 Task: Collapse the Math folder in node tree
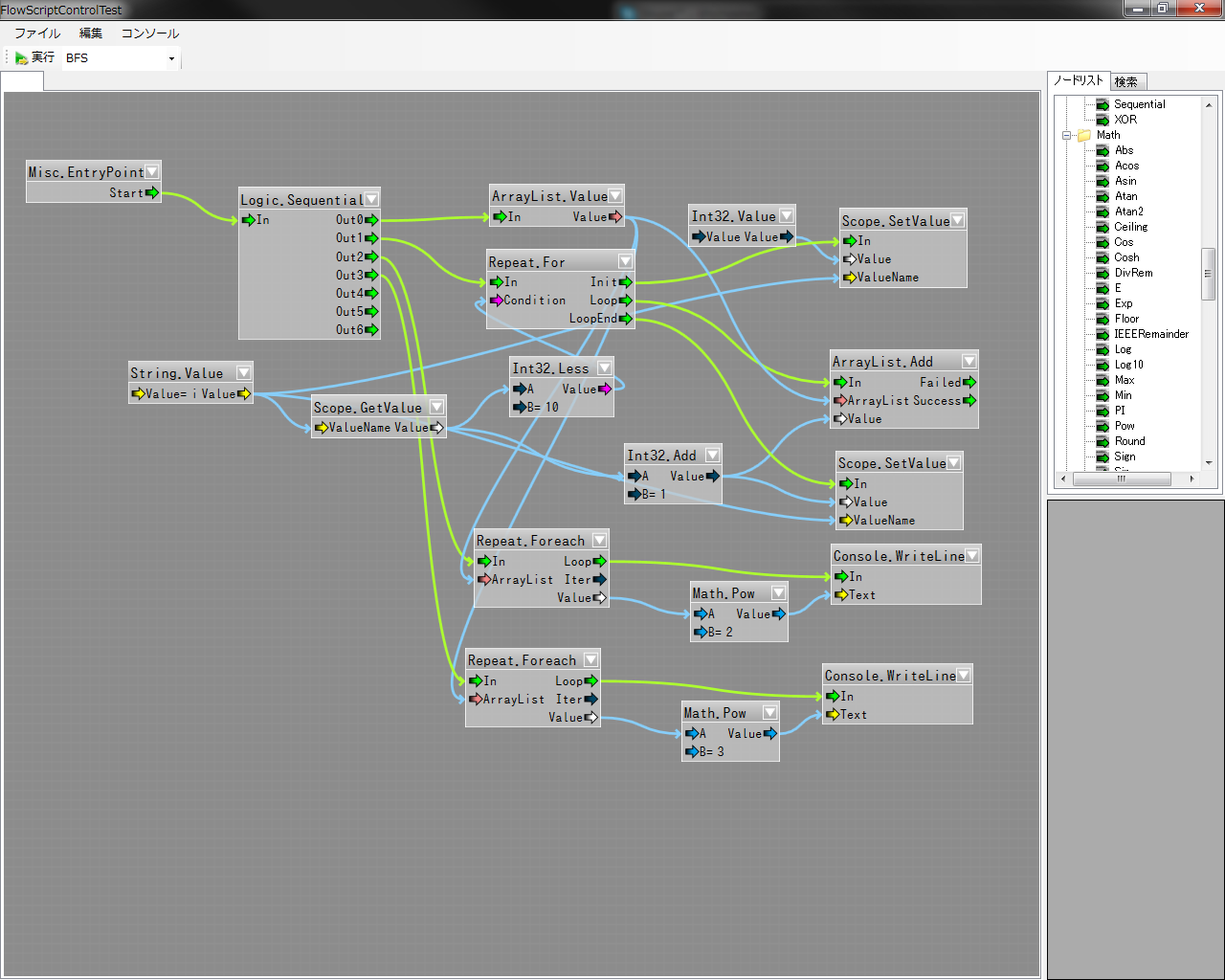(1067, 135)
